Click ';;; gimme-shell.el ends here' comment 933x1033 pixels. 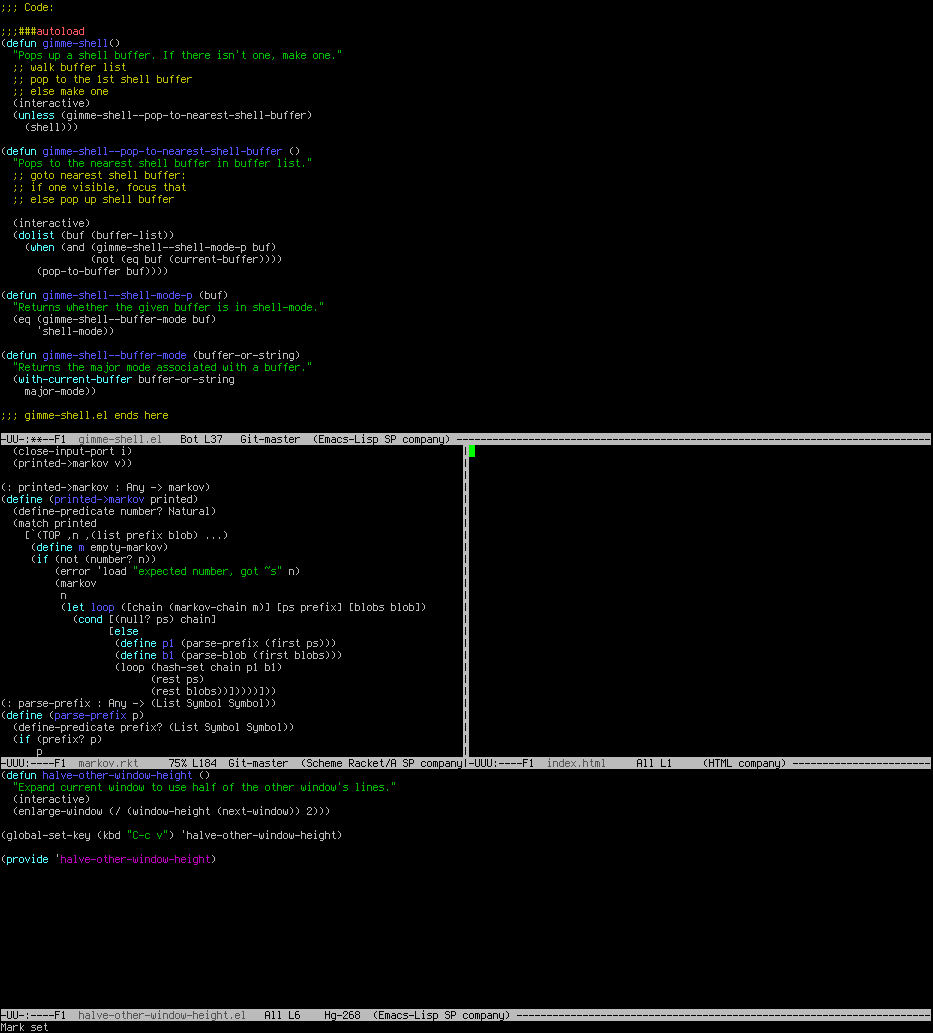84,416
